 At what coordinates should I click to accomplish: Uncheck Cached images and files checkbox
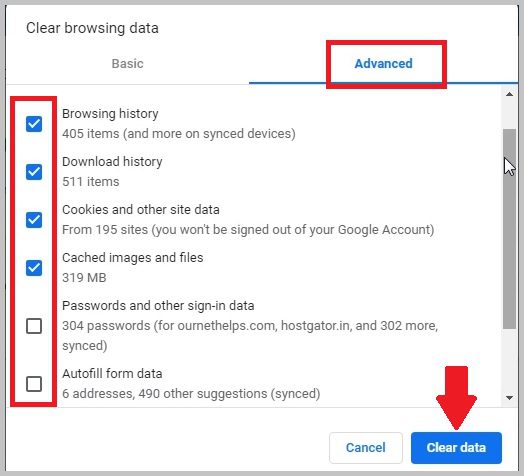pos(34,268)
